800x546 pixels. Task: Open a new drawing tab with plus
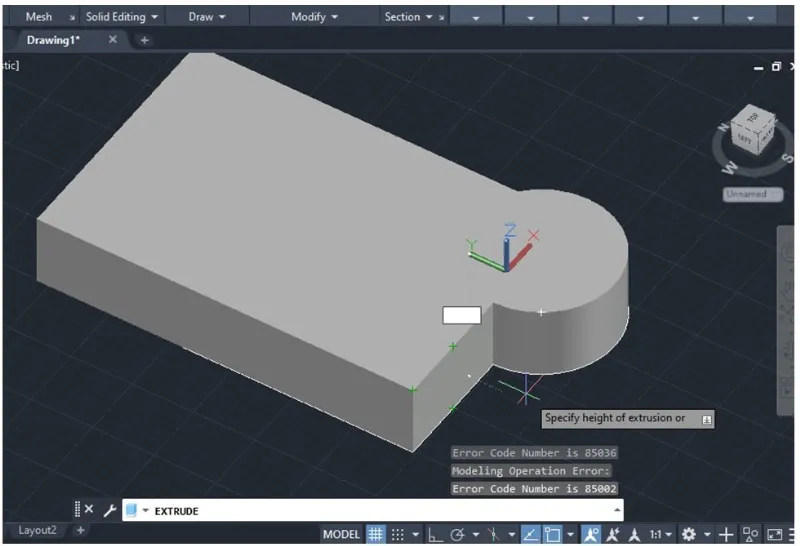coord(144,40)
